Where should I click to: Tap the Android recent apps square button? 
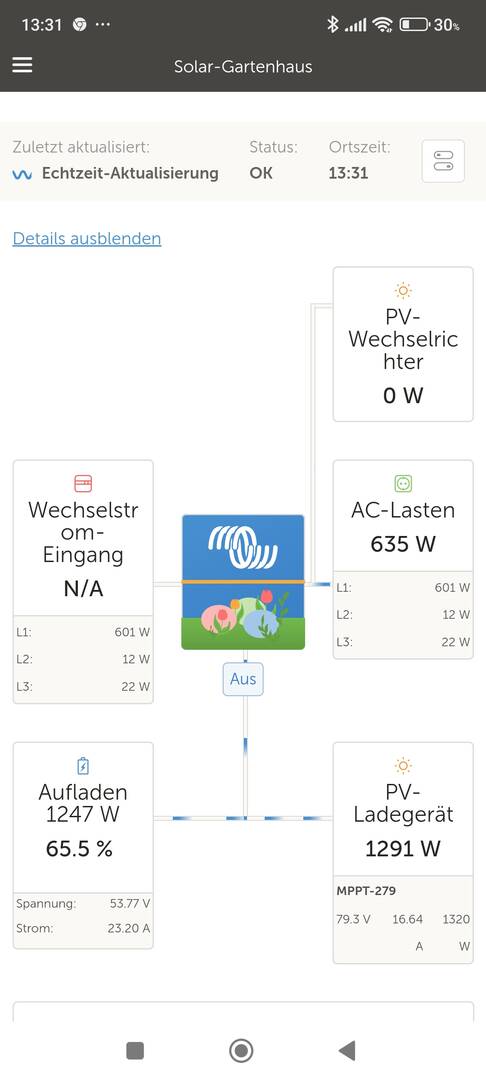click(135, 1050)
